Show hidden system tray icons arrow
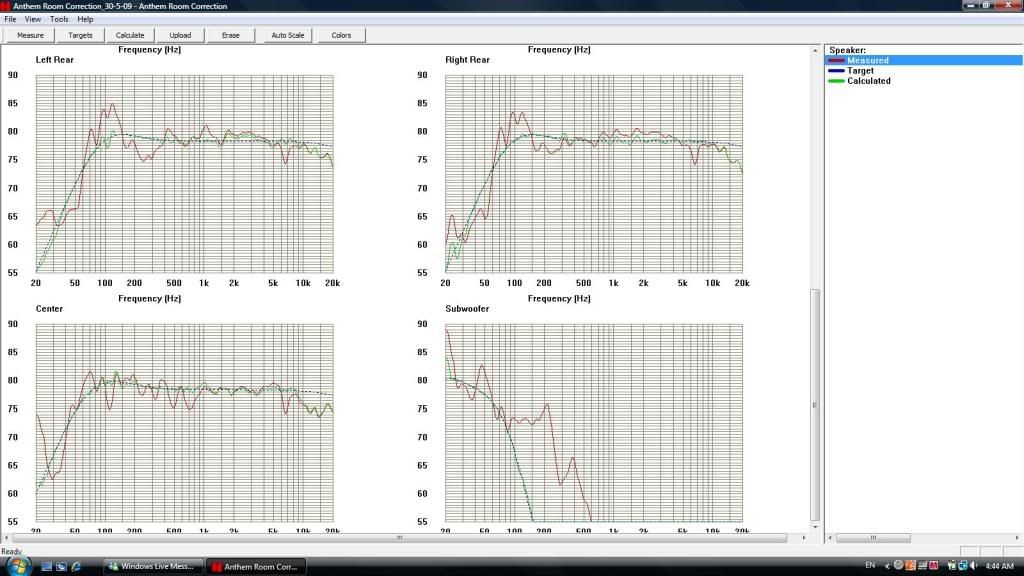Image resolution: width=1024 pixels, height=576 pixels. (886, 566)
